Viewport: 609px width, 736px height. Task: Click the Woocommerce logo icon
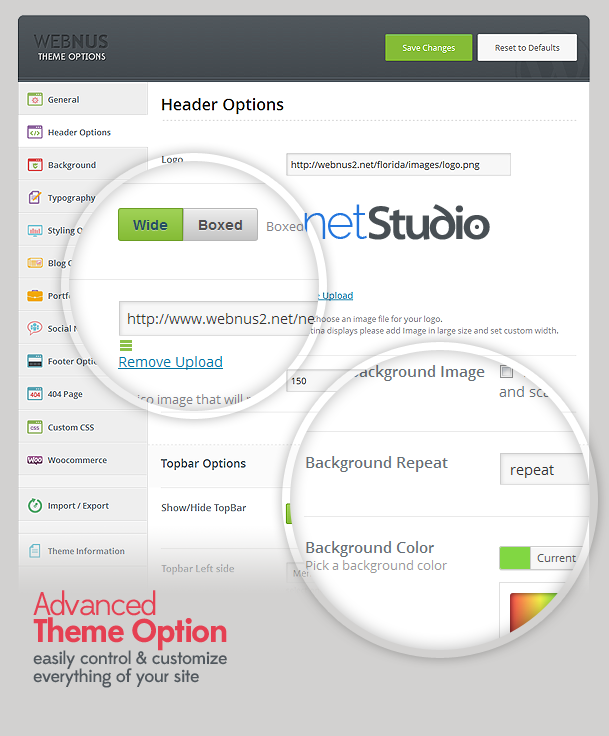point(35,460)
